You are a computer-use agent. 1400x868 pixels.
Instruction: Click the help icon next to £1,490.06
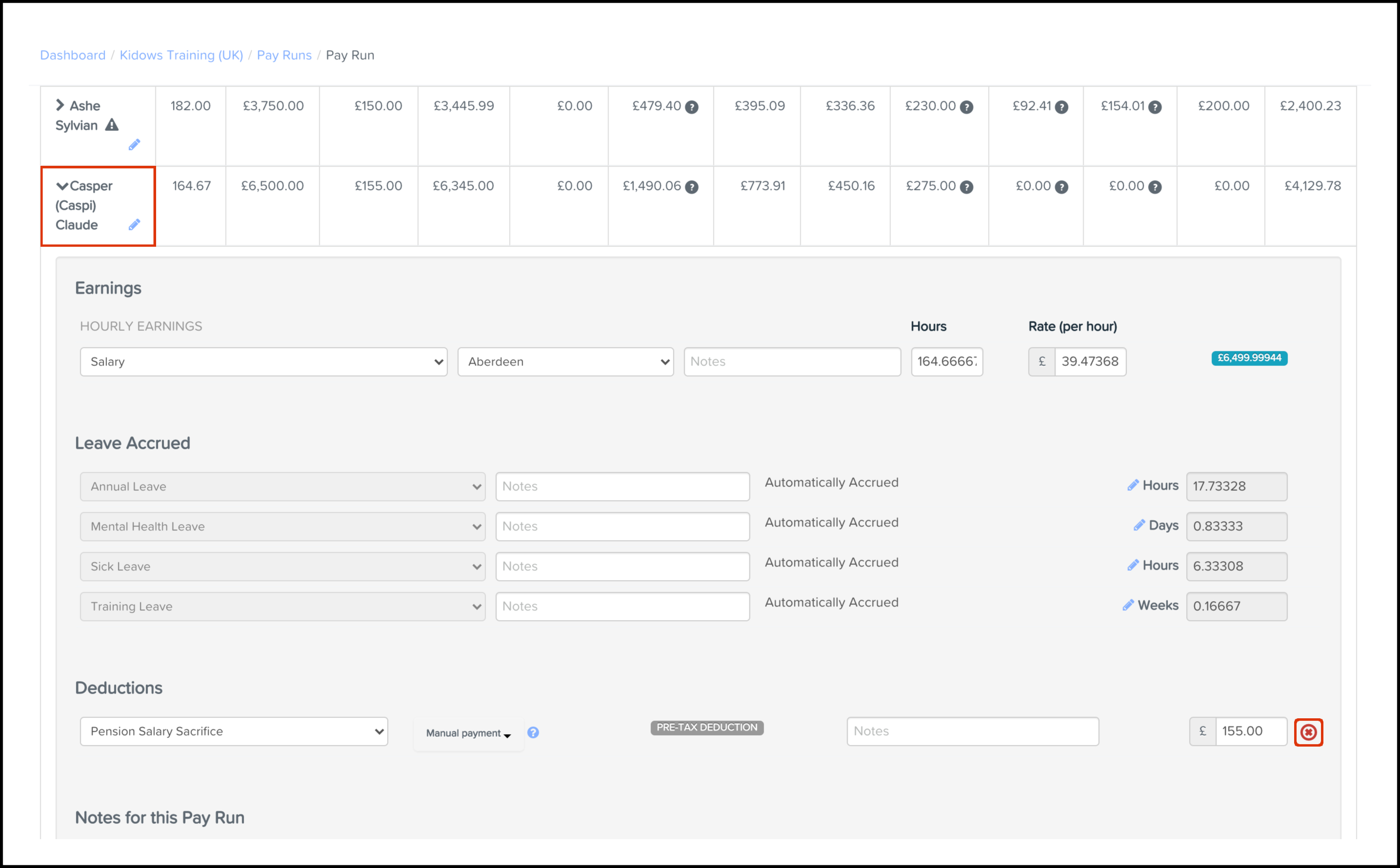coord(692,187)
